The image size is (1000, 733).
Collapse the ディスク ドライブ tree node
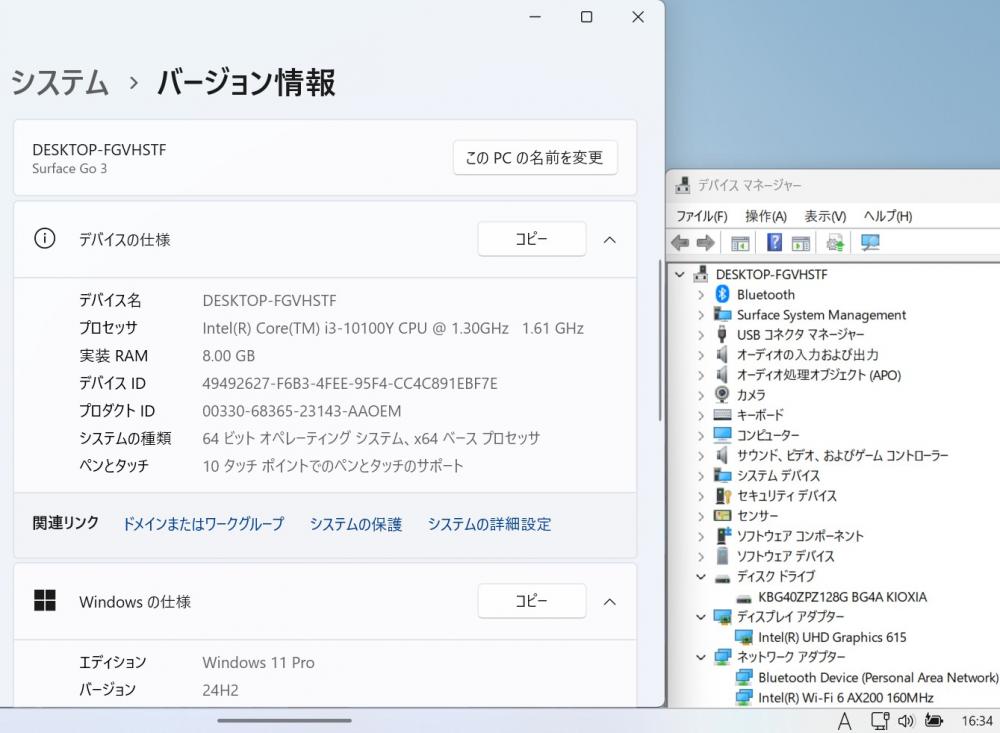[x=701, y=577]
